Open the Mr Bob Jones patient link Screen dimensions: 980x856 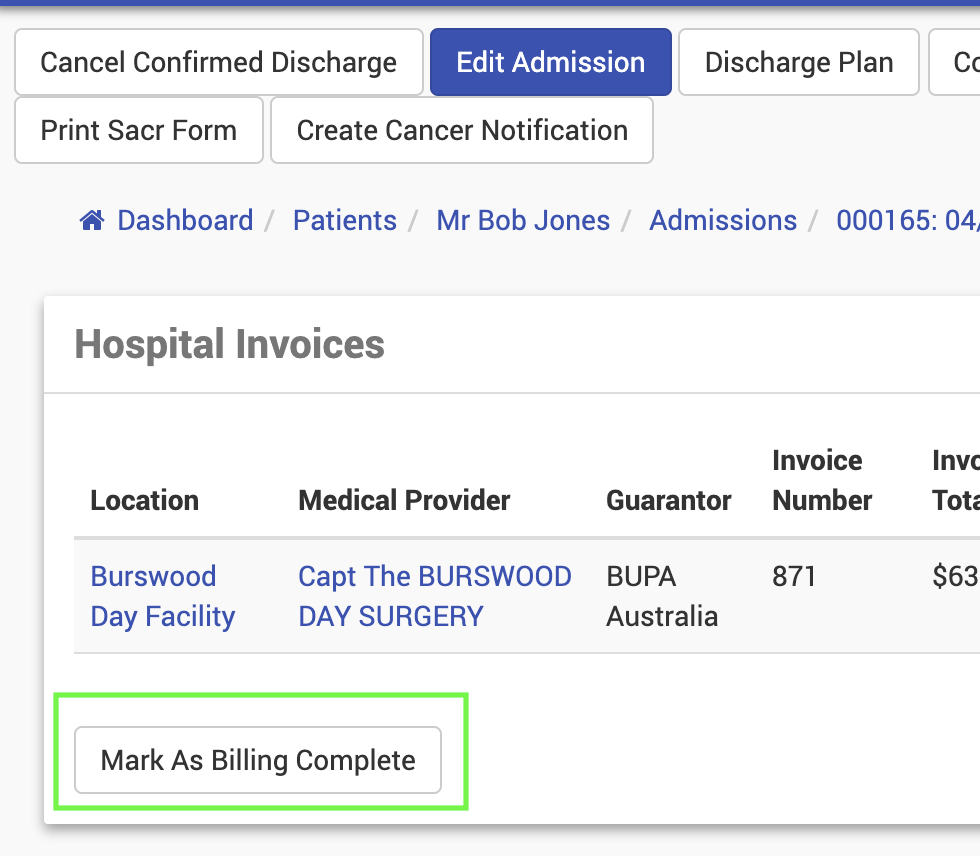click(x=523, y=220)
